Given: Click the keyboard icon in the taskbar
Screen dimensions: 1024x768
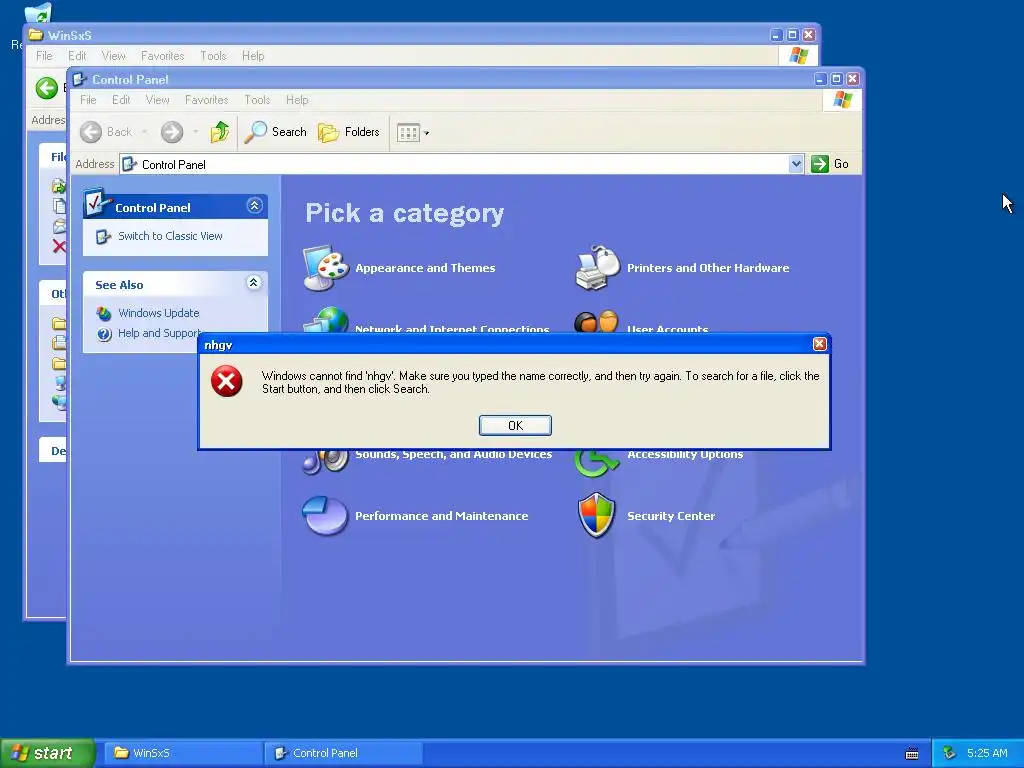Looking at the screenshot, I should tap(912, 754).
